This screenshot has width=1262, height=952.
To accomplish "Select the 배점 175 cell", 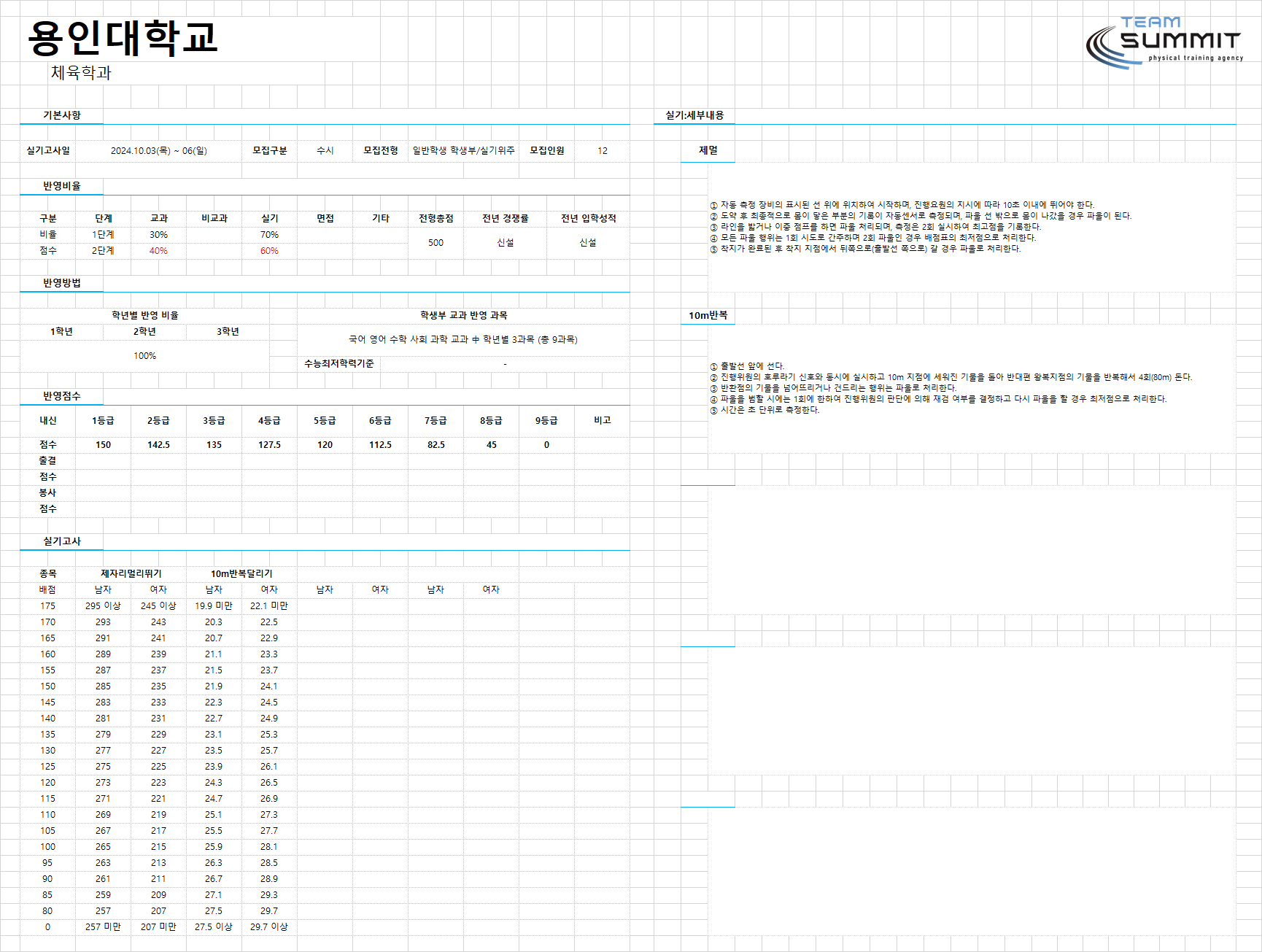I will click(x=48, y=605).
